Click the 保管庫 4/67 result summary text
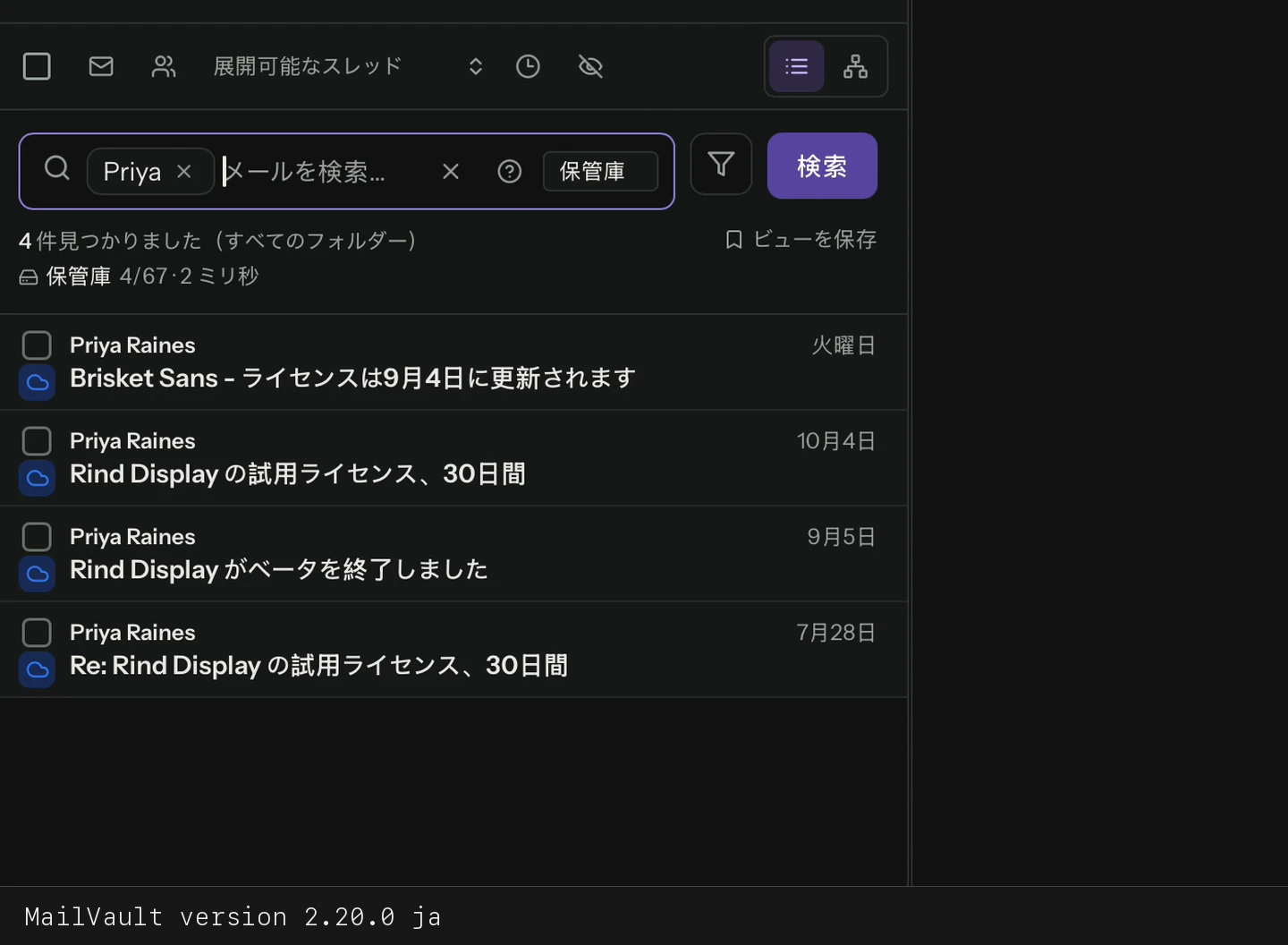Image resolution: width=1288 pixels, height=945 pixels. coord(152,277)
